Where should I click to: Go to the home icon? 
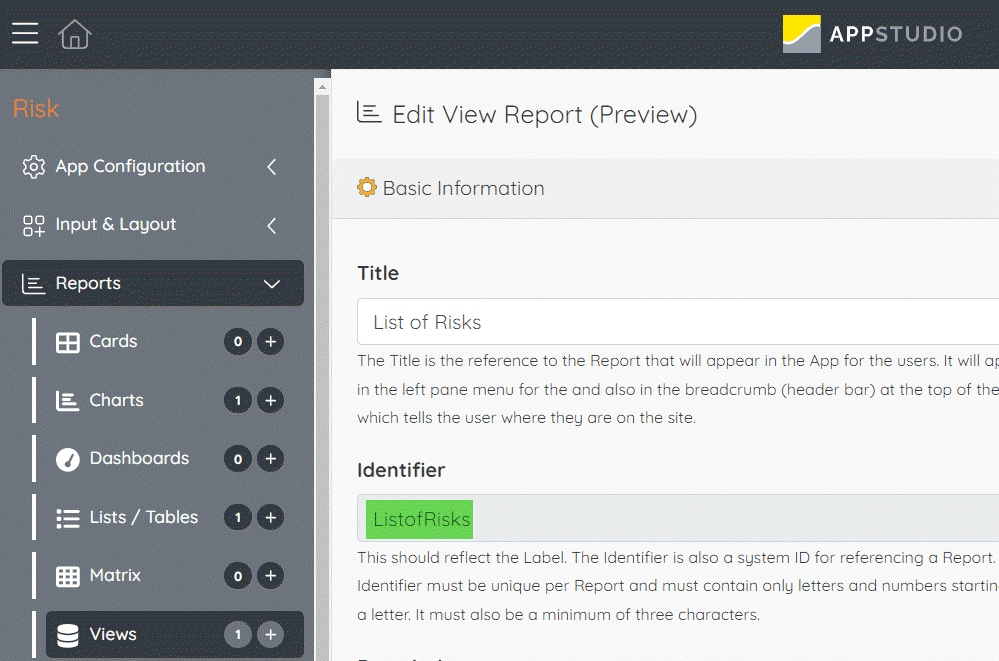(x=75, y=34)
